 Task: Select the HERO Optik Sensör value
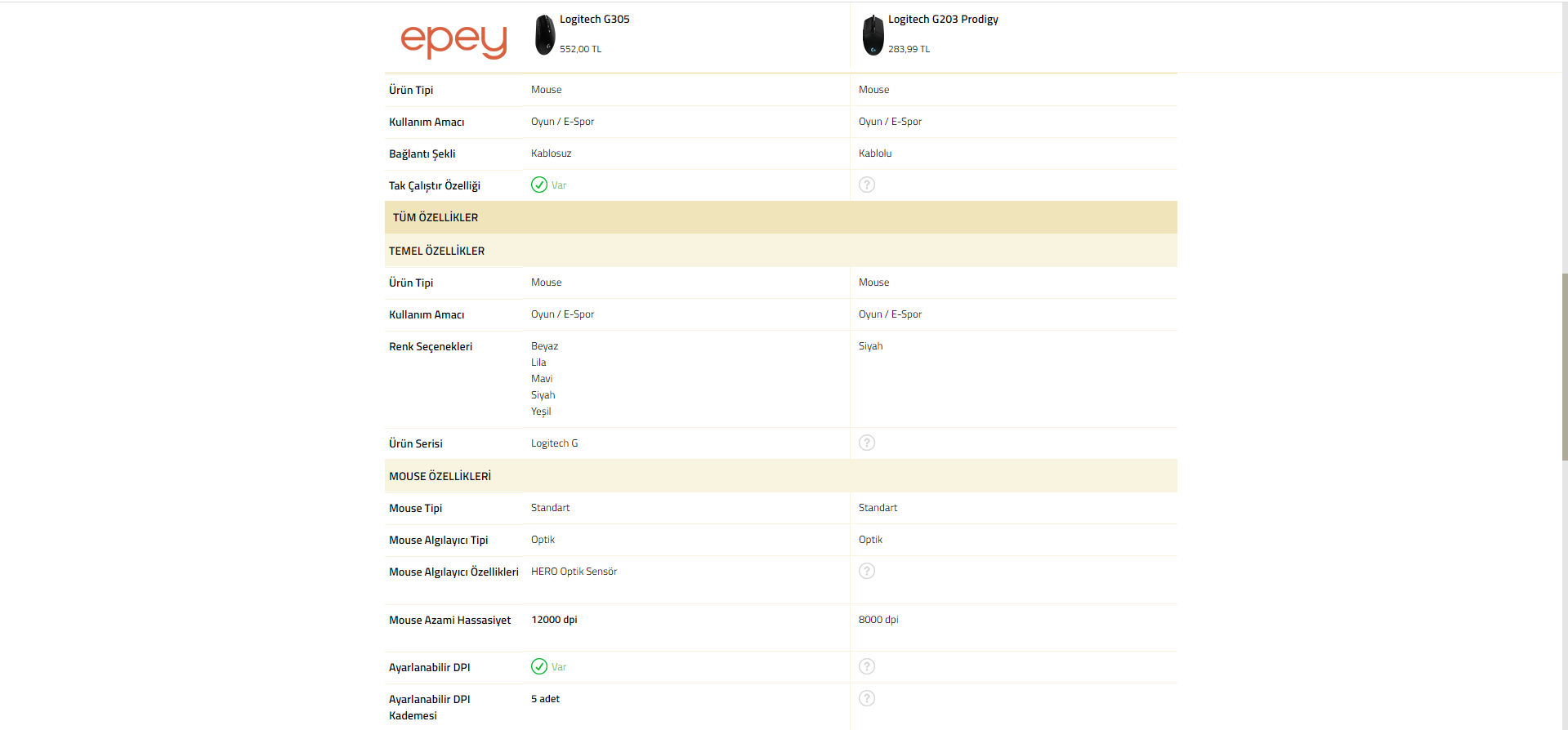(x=574, y=572)
